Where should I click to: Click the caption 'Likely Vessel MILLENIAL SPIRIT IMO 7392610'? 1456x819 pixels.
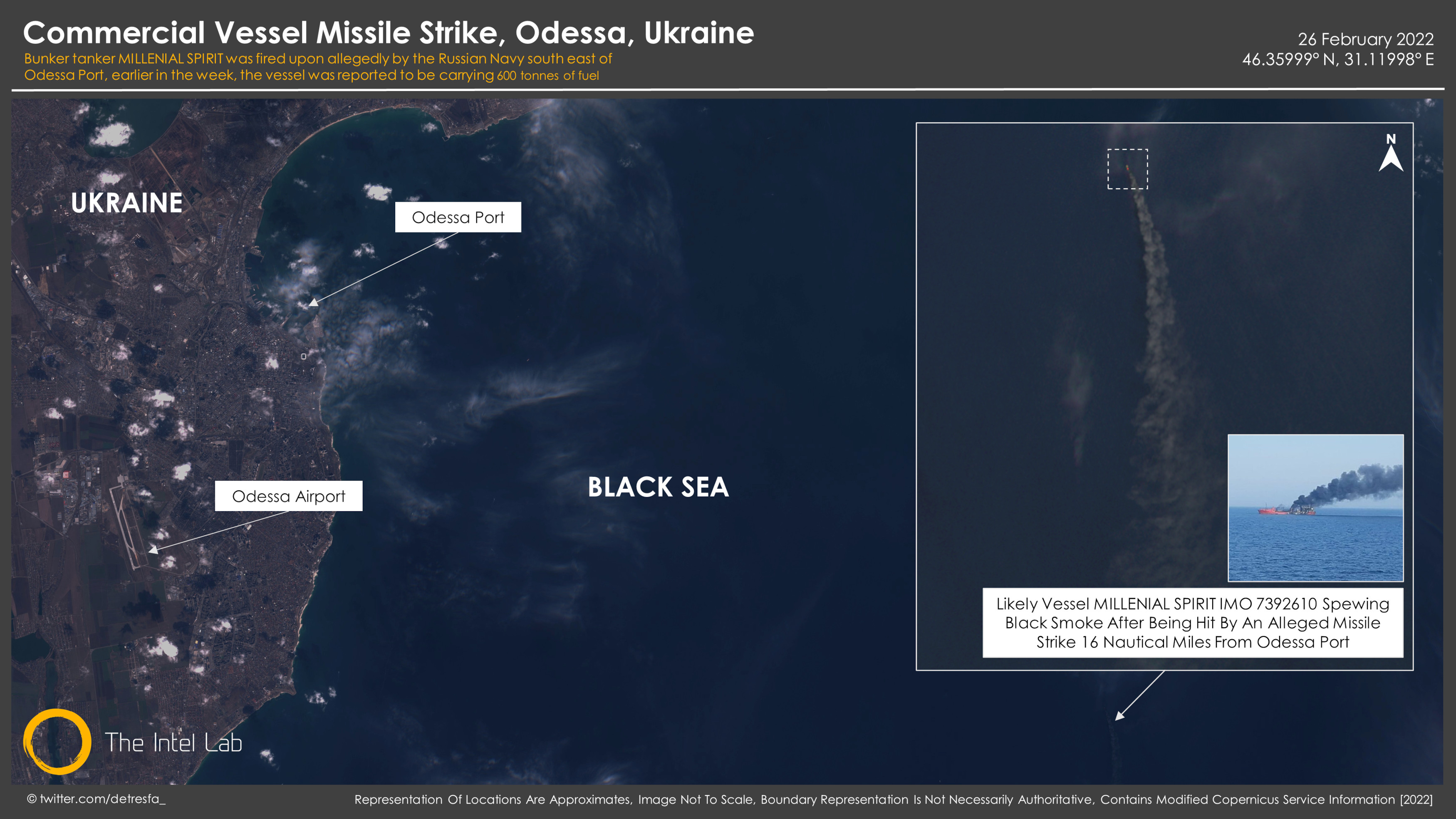pyautogui.click(x=1156, y=604)
